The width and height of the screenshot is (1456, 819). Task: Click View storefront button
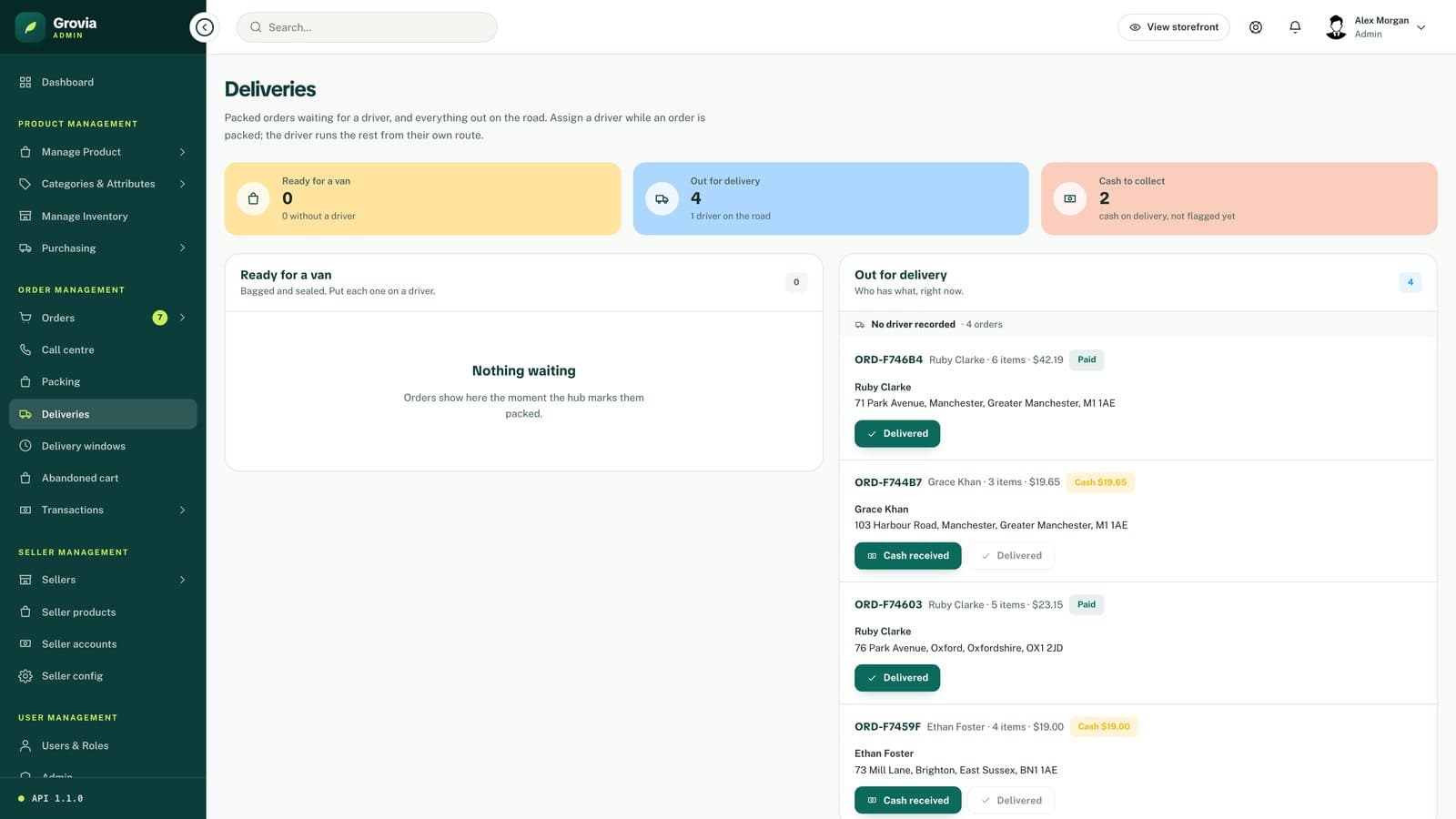coord(1174,27)
